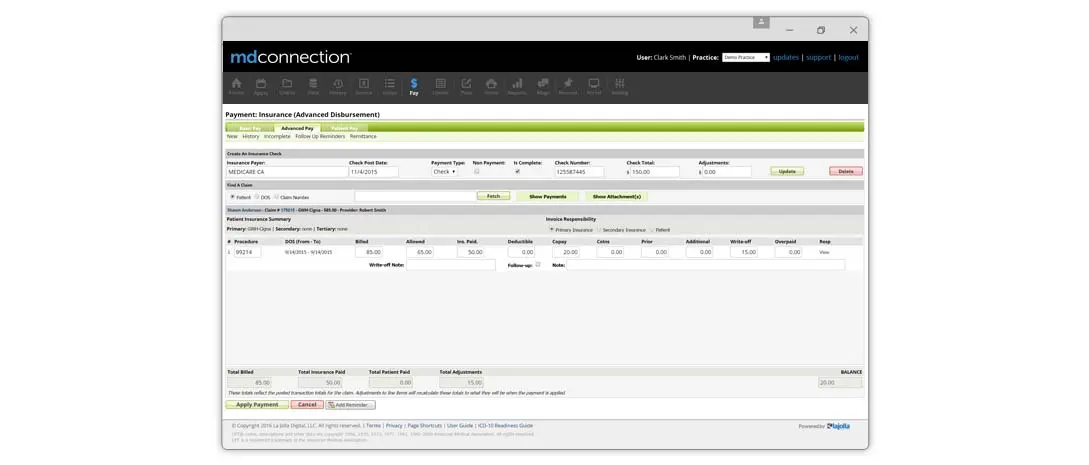Click the Check Post Date field
This screenshot has width=1089, height=465.
click(x=374, y=171)
